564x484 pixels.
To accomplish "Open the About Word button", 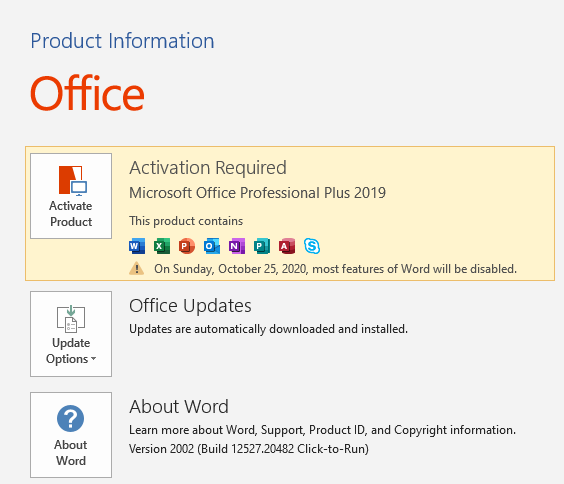I will click(x=71, y=435).
